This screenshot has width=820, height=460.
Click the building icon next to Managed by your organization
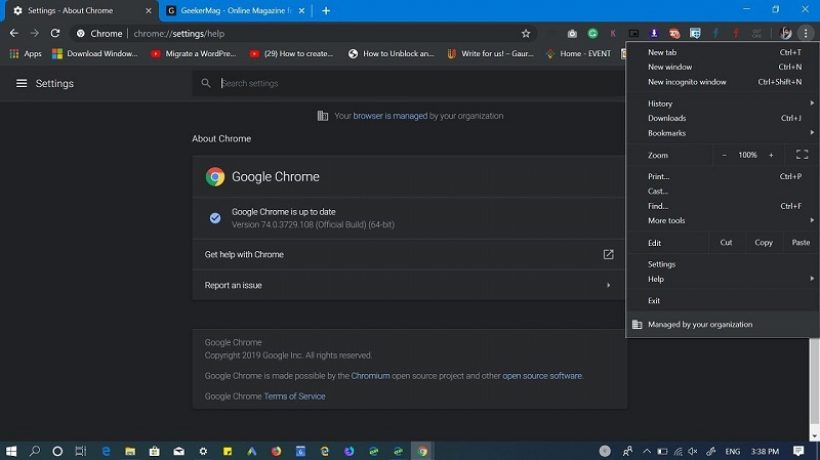coord(637,325)
